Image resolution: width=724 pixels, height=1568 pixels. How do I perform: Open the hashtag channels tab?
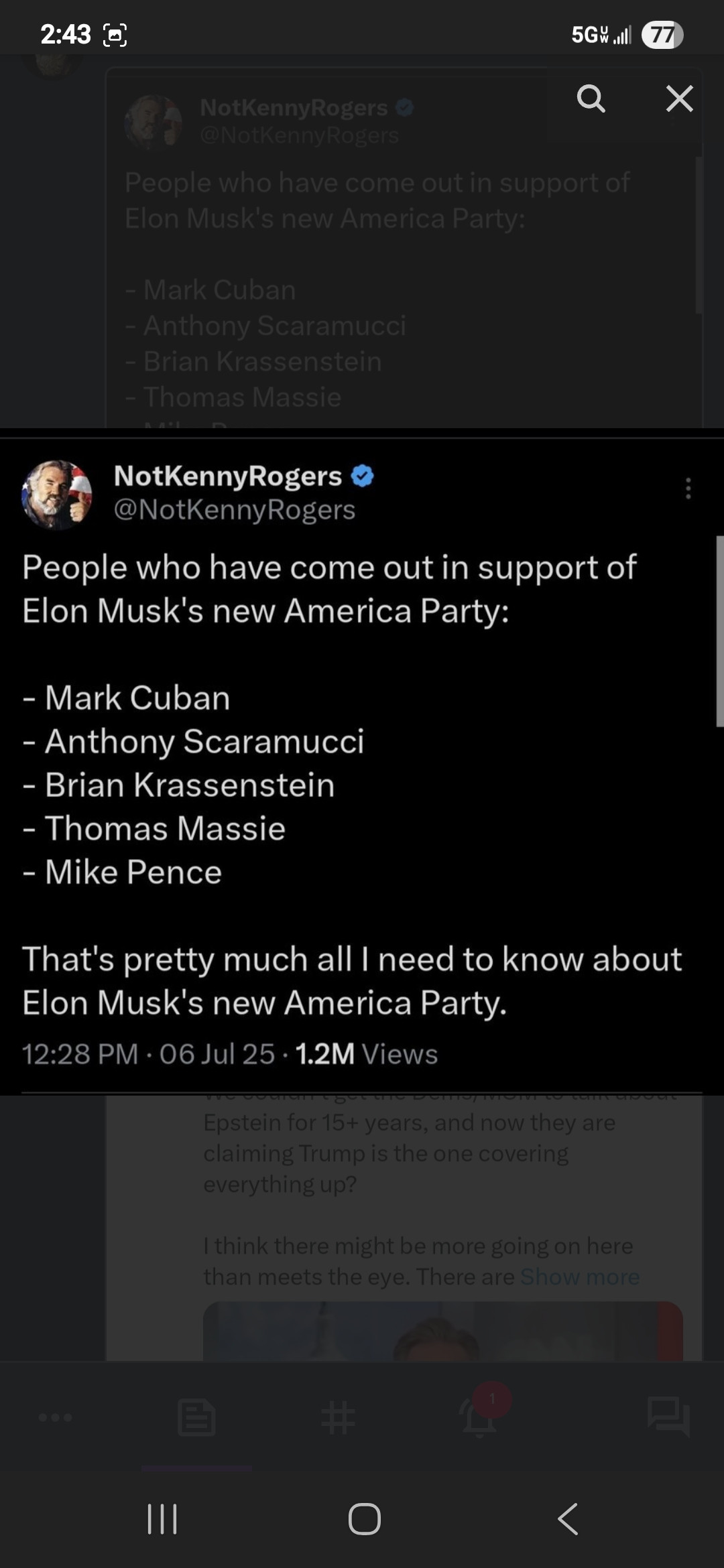(338, 1417)
